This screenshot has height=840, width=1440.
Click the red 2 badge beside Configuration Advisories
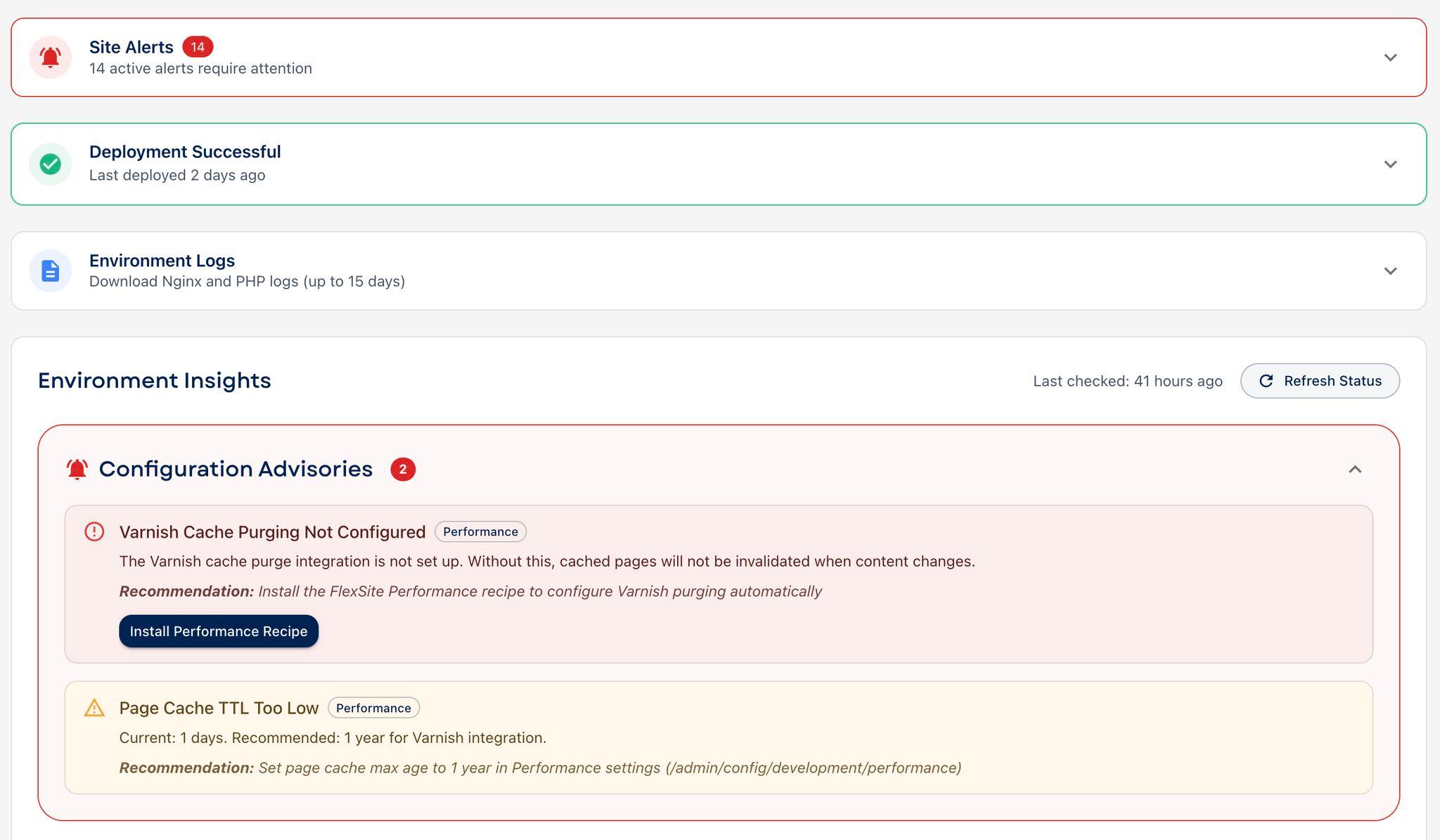[x=404, y=469]
